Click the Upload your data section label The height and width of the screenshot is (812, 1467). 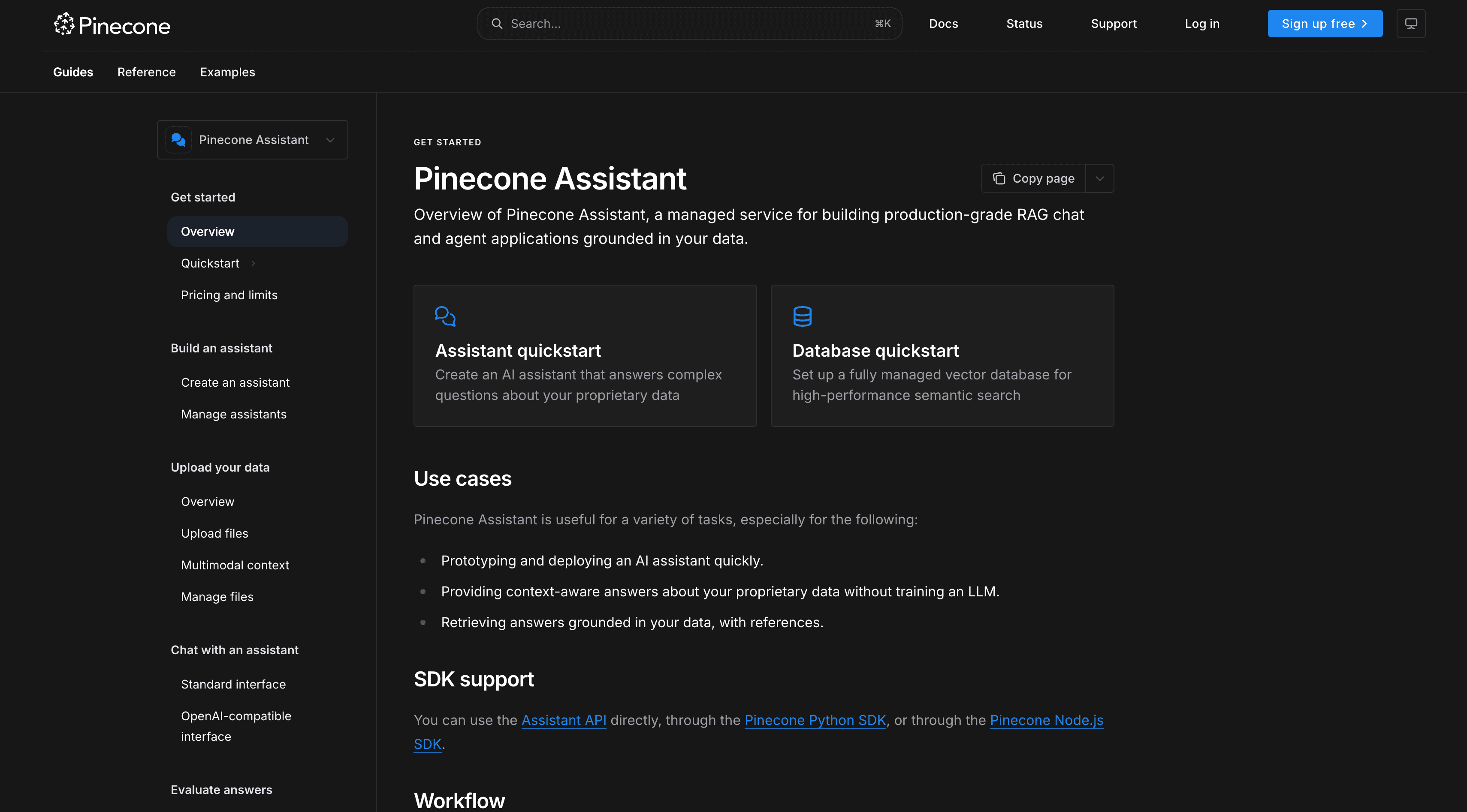coord(220,468)
